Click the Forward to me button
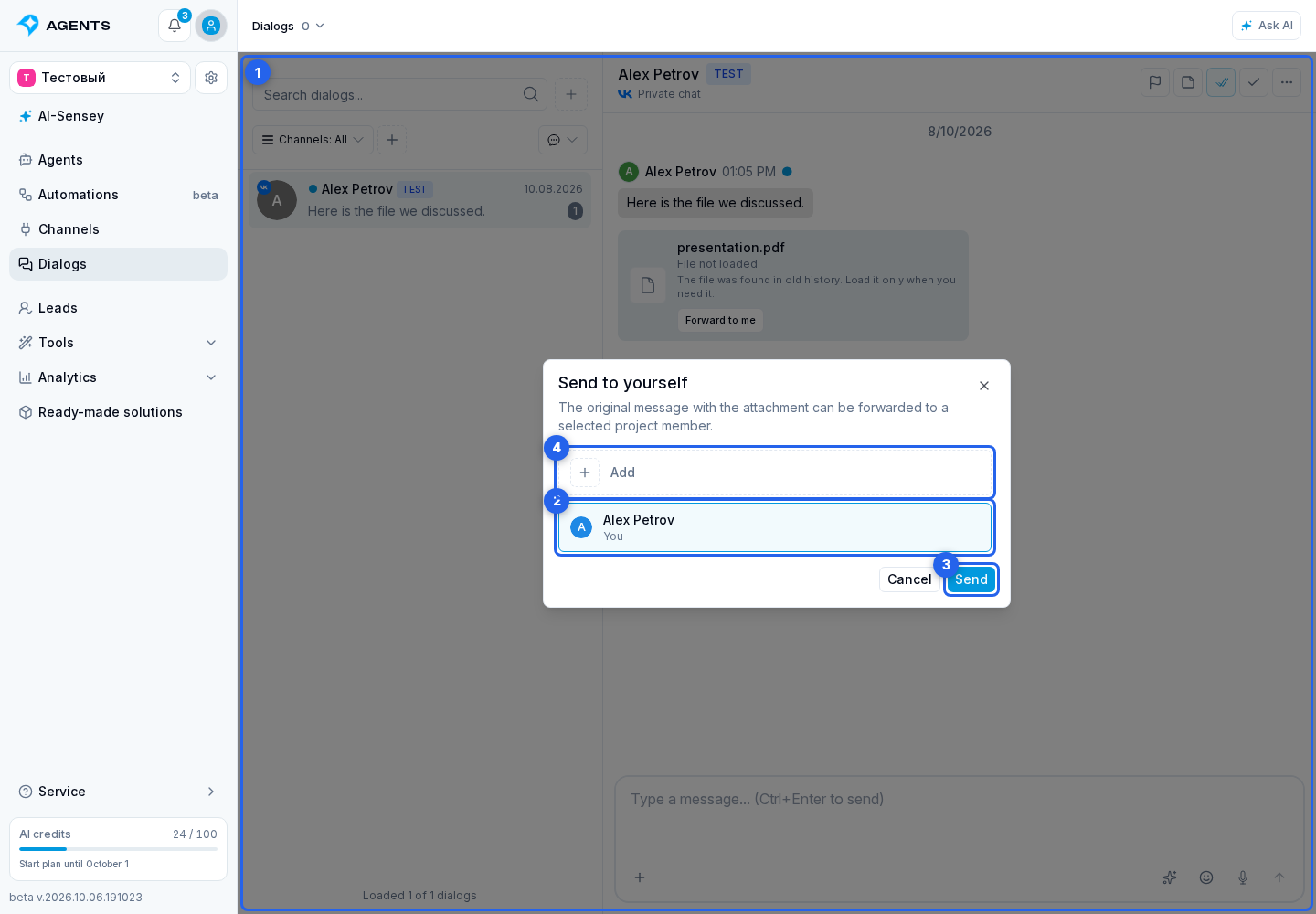Screen dimensions: 1316x914 (720, 320)
